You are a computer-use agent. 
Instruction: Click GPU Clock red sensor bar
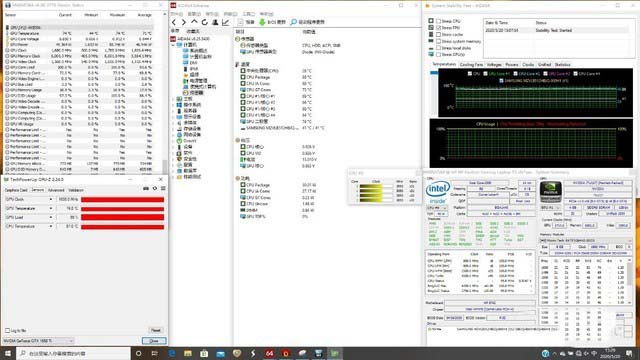122,200
